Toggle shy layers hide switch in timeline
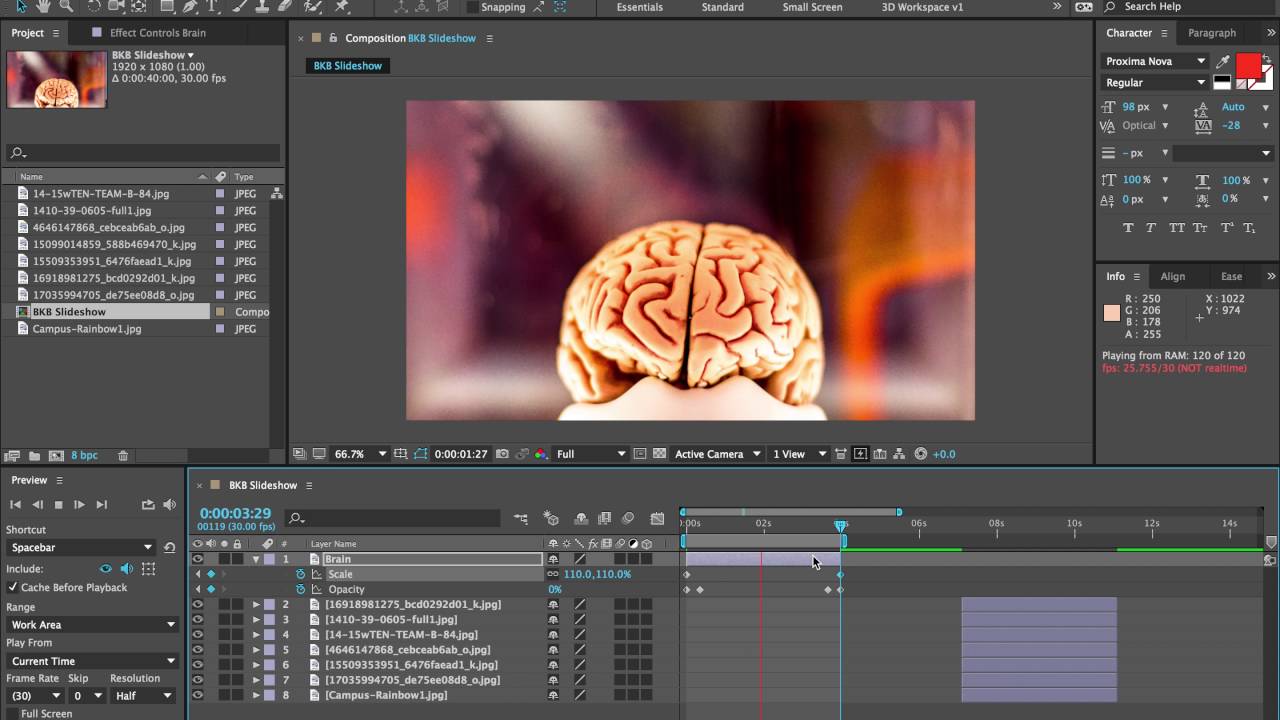This screenshot has height=720, width=1280. click(x=581, y=518)
